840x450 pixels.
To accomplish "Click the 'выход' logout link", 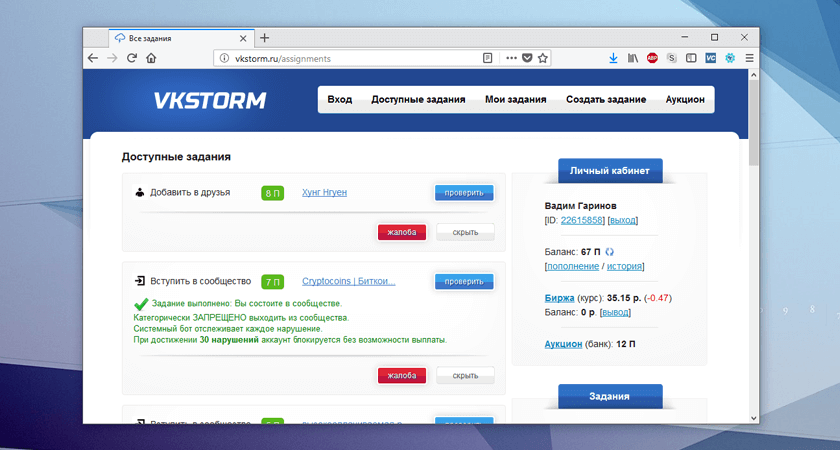I will (x=623, y=220).
